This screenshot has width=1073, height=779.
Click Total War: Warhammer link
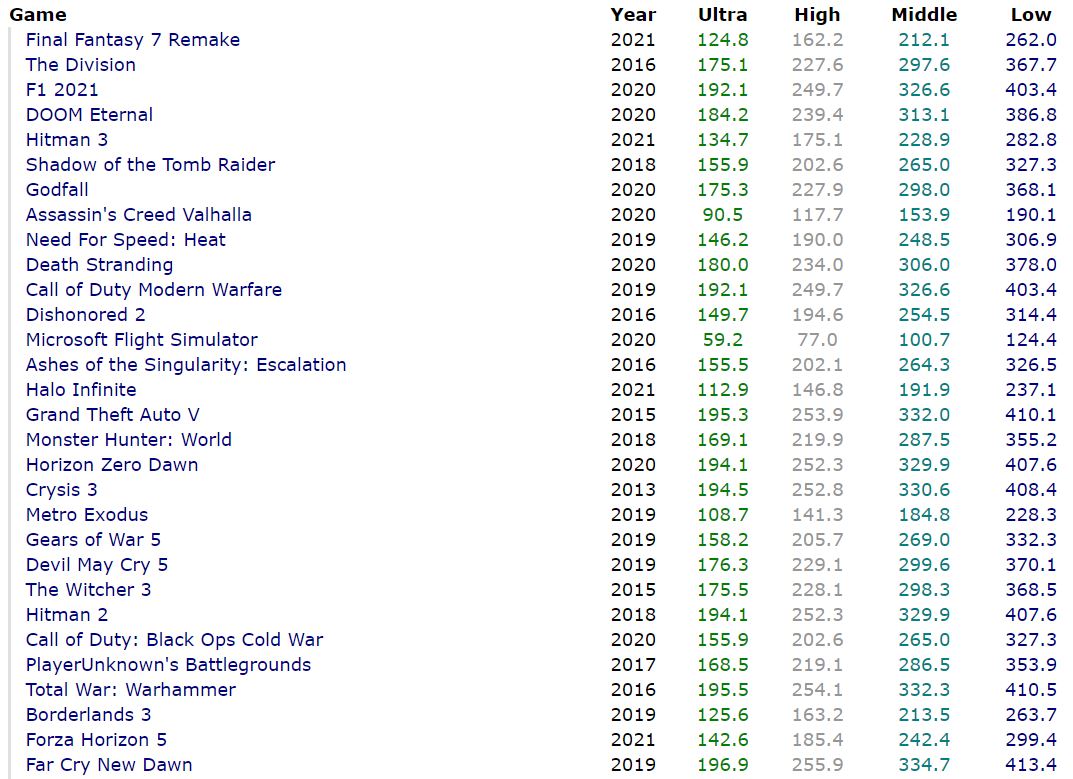(131, 690)
